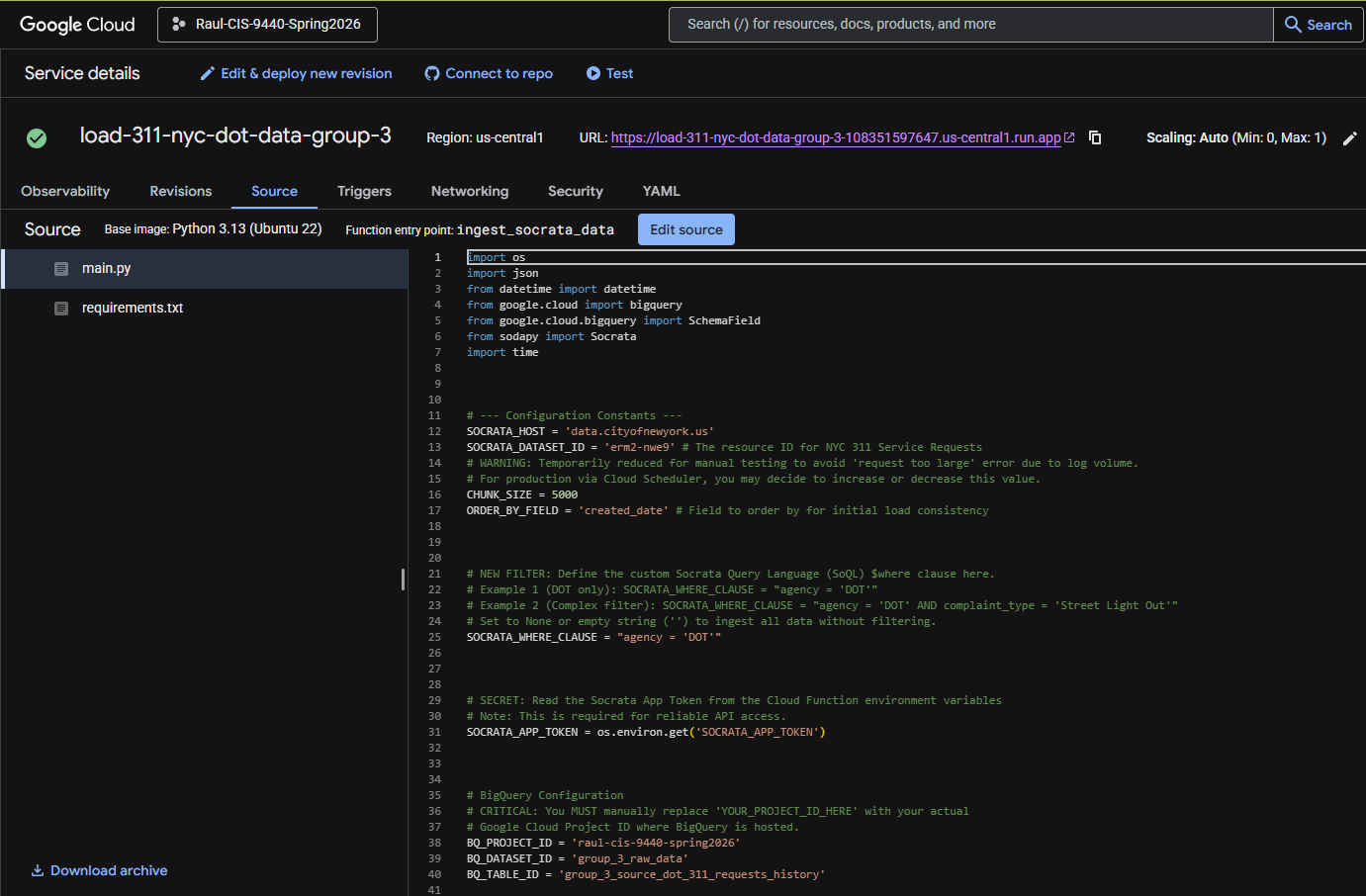This screenshot has height=896, width=1366.
Task: Click the GitHub icon beside Connect to repo
Action: (432, 73)
